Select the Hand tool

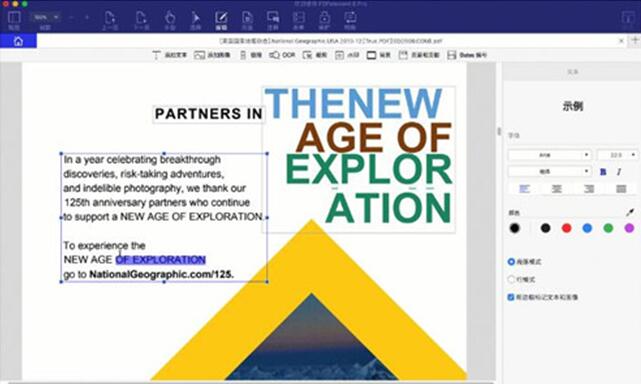tap(170, 18)
